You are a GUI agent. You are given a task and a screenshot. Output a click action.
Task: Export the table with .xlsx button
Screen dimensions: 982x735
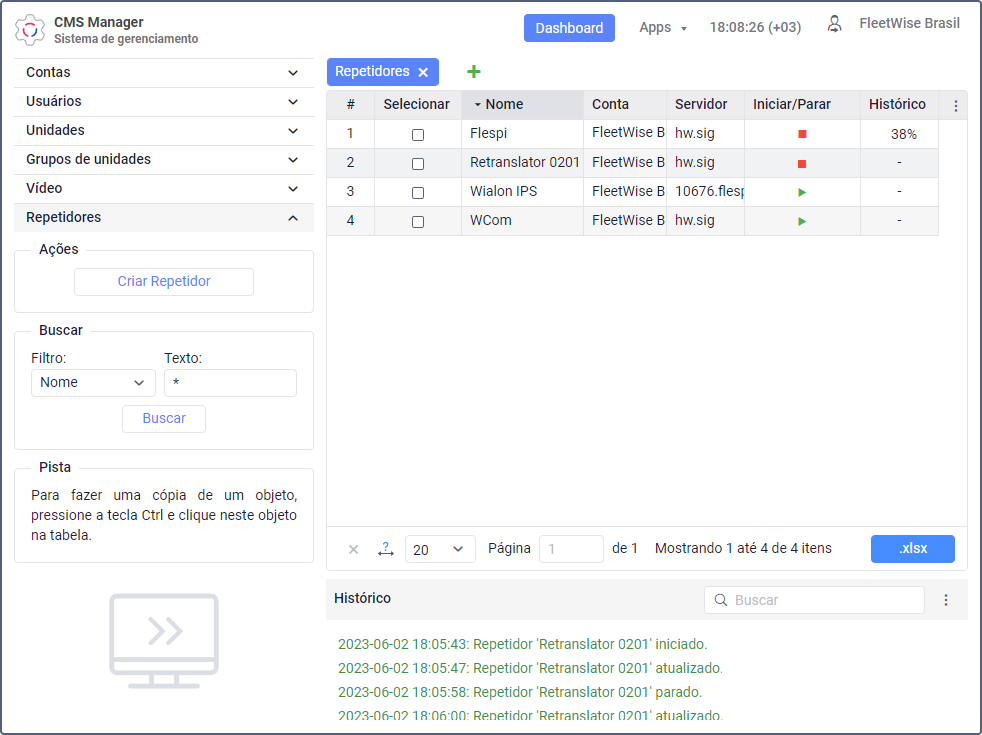point(912,549)
